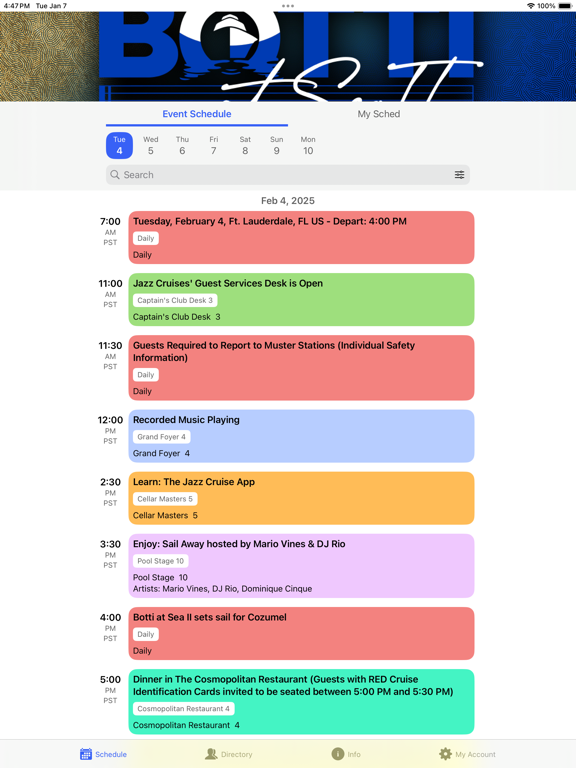Open the Directory person icon
576x768 pixels.
click(211, 754)
